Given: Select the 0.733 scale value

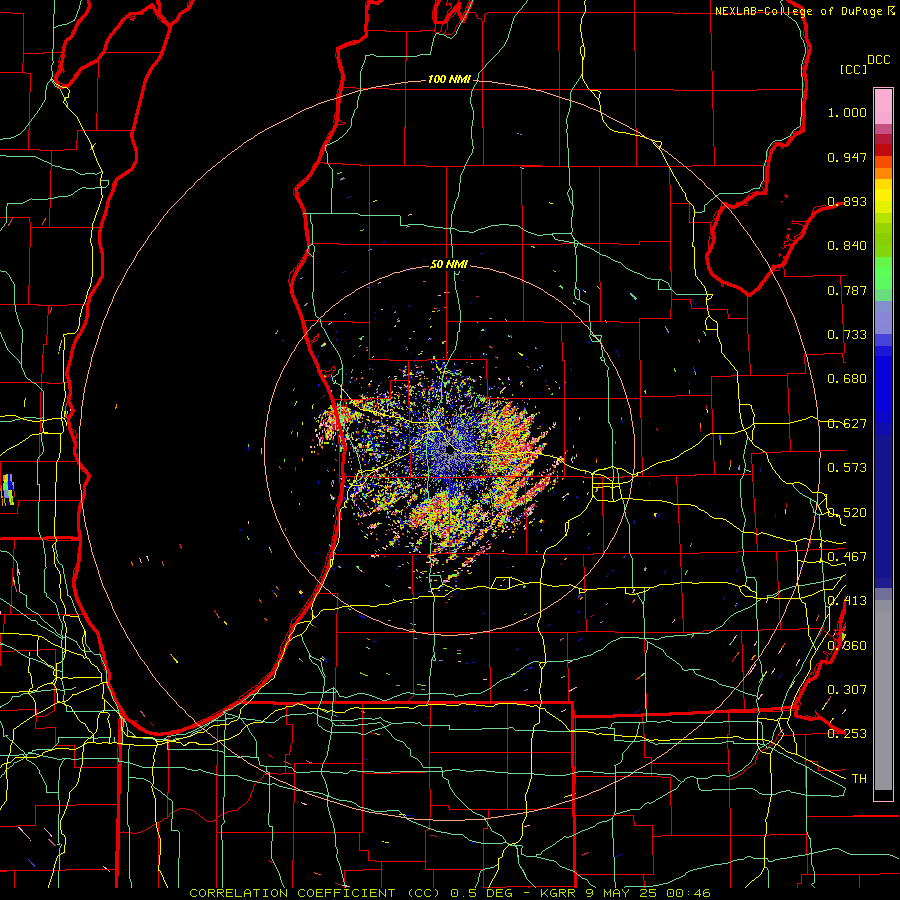Looking at the screenshot, I should pyautogui.click(x=847, y=335).
